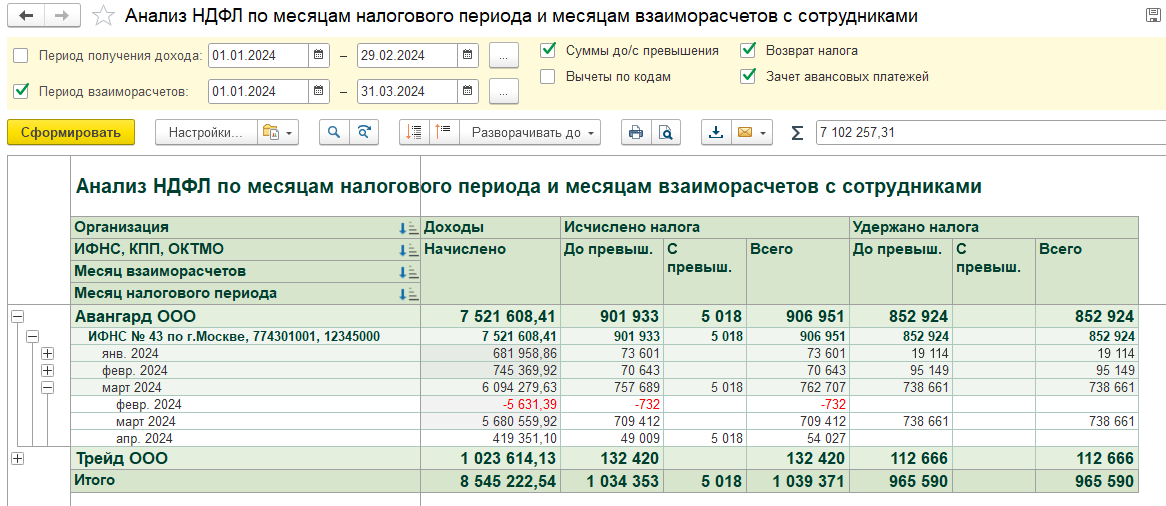Open print preview icon
Screen dimensions: 1166x506
point(666,132)
